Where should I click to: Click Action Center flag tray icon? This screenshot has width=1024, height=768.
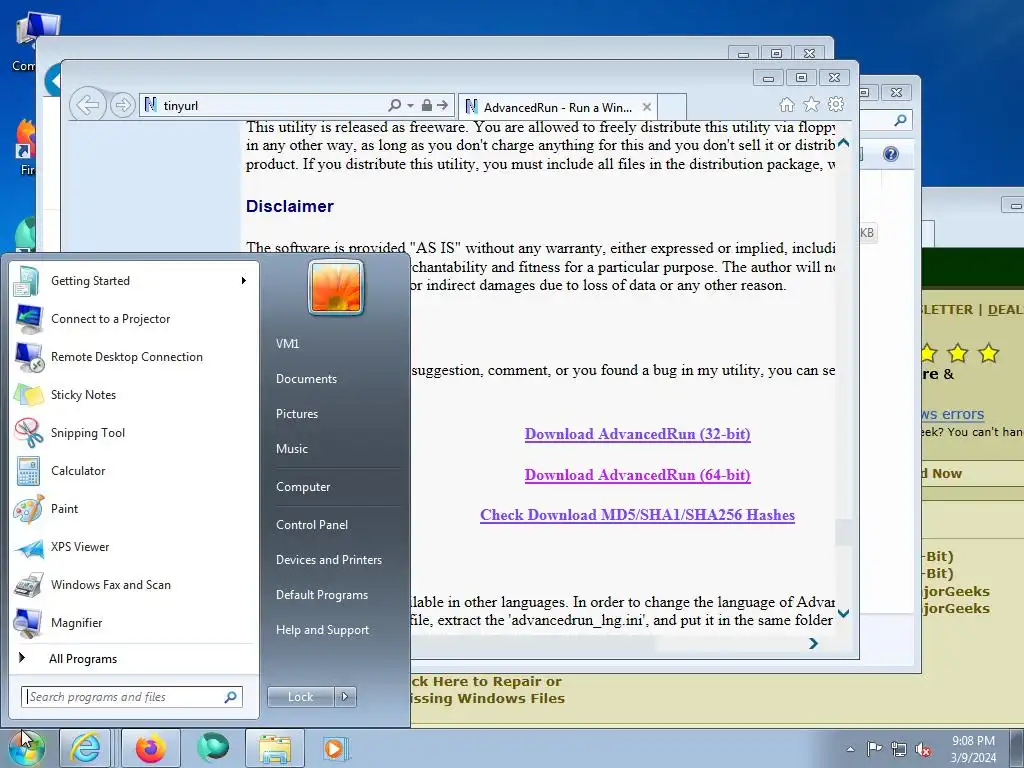coord(874,749)
